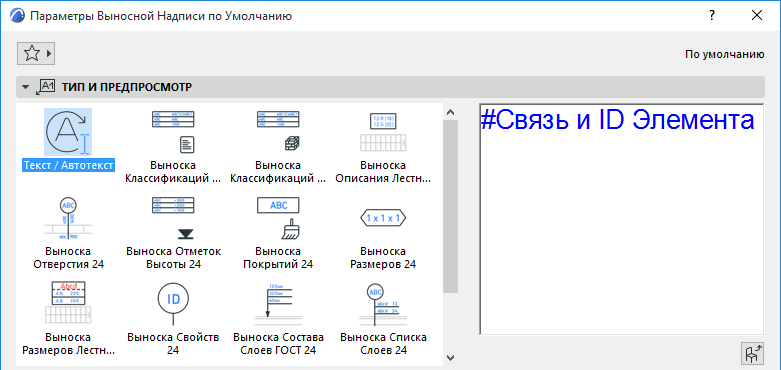Click the label list scrollbar thumb
Image resolution: width=781 pixels, height=370 pixels.
(451, 206)
